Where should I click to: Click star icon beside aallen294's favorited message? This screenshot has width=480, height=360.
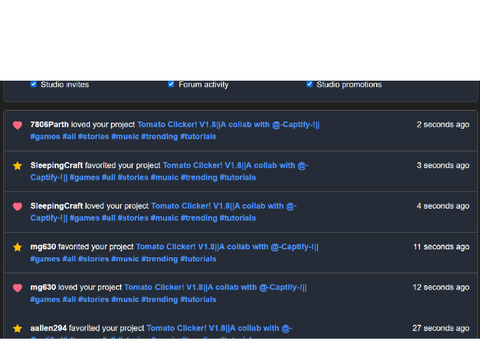pos(17,329)
